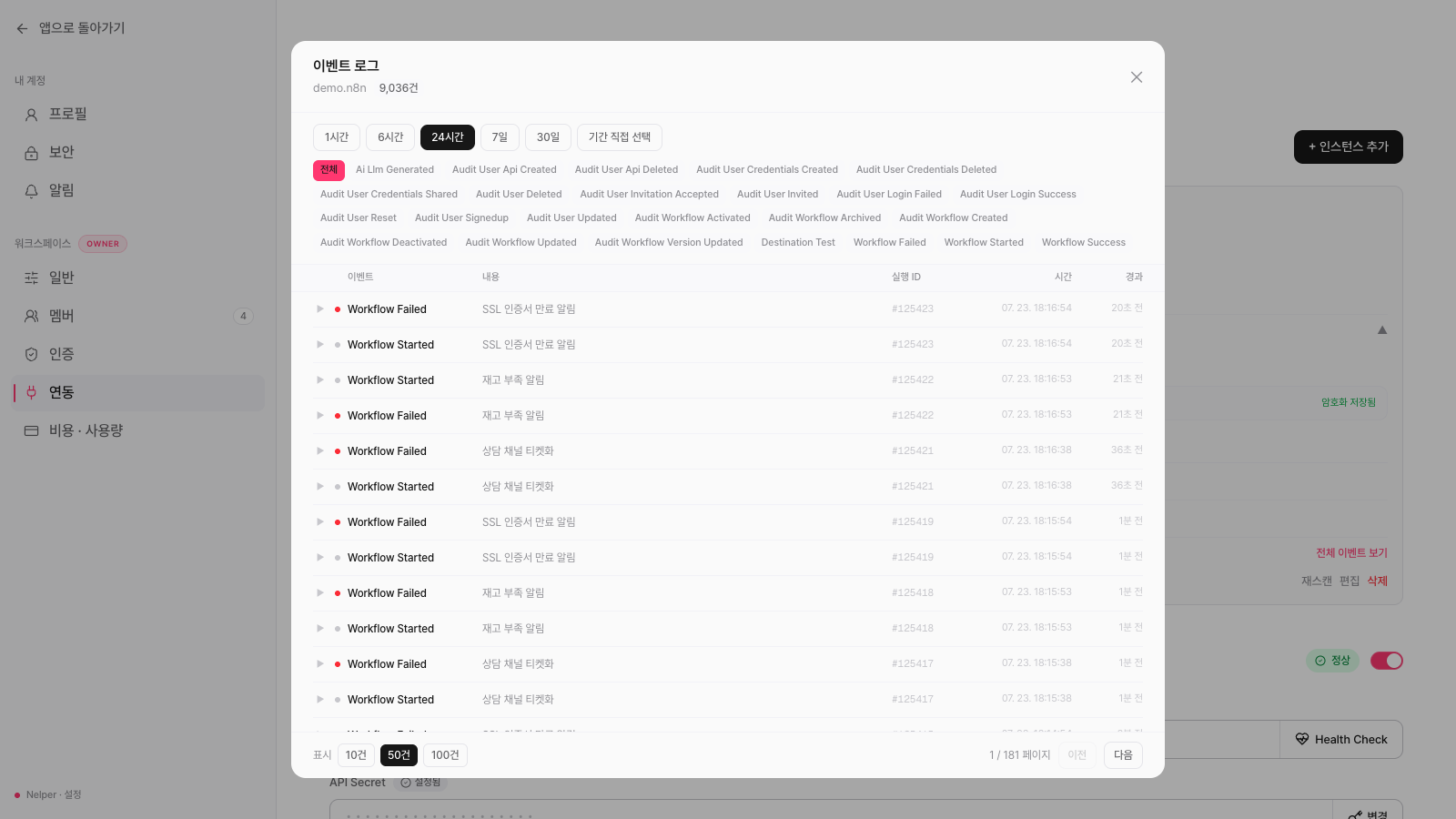Select the 10건 page size option

(x=356, y=755)
